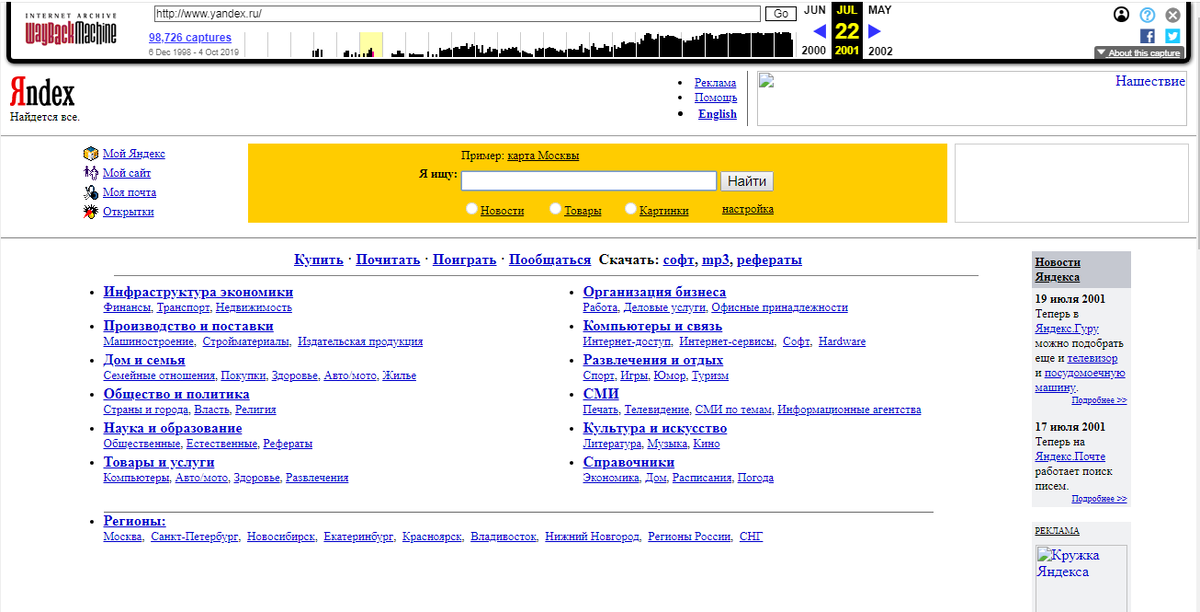Open the софт download link

click(x=679, y=260)
